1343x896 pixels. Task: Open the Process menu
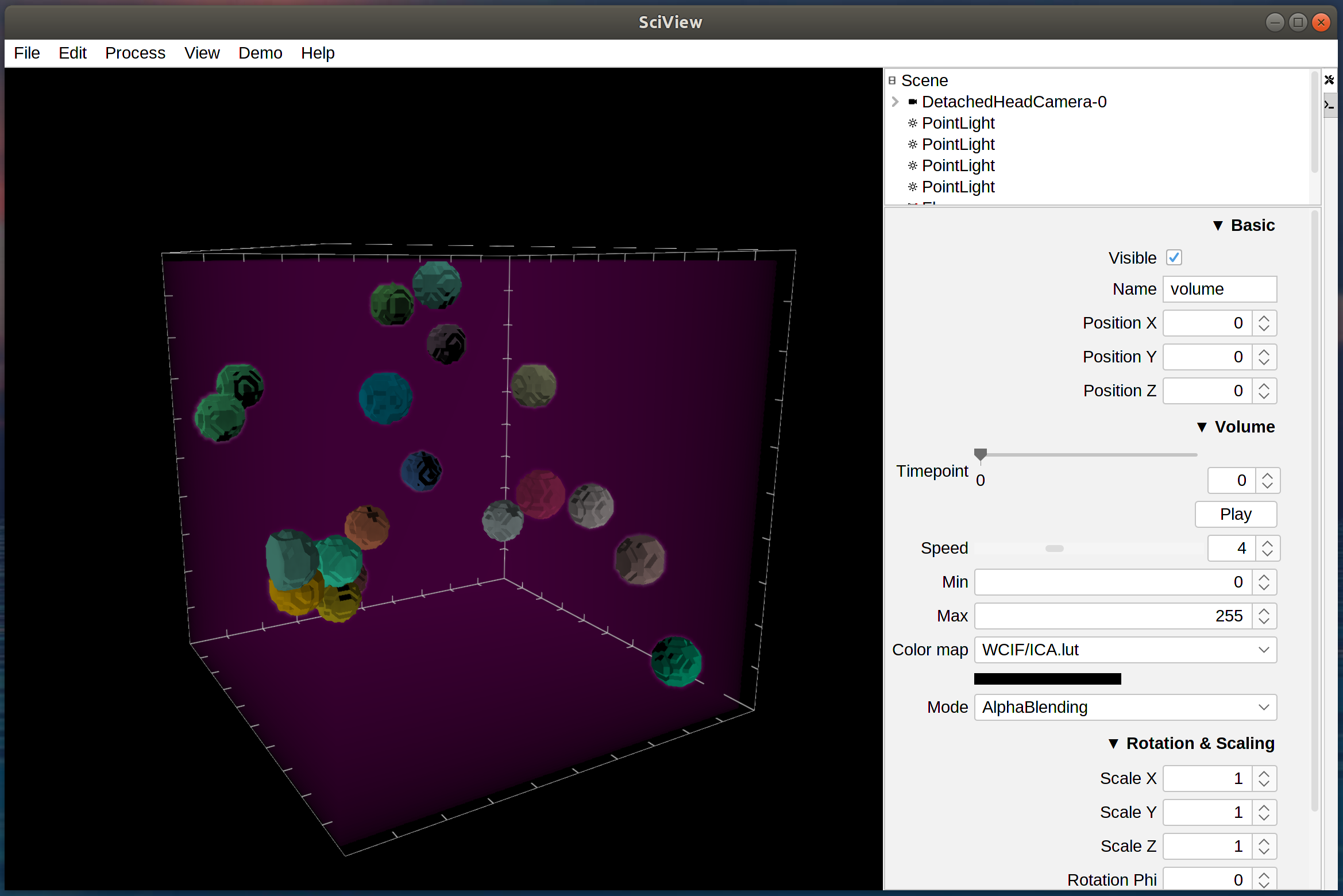[135, 53]
